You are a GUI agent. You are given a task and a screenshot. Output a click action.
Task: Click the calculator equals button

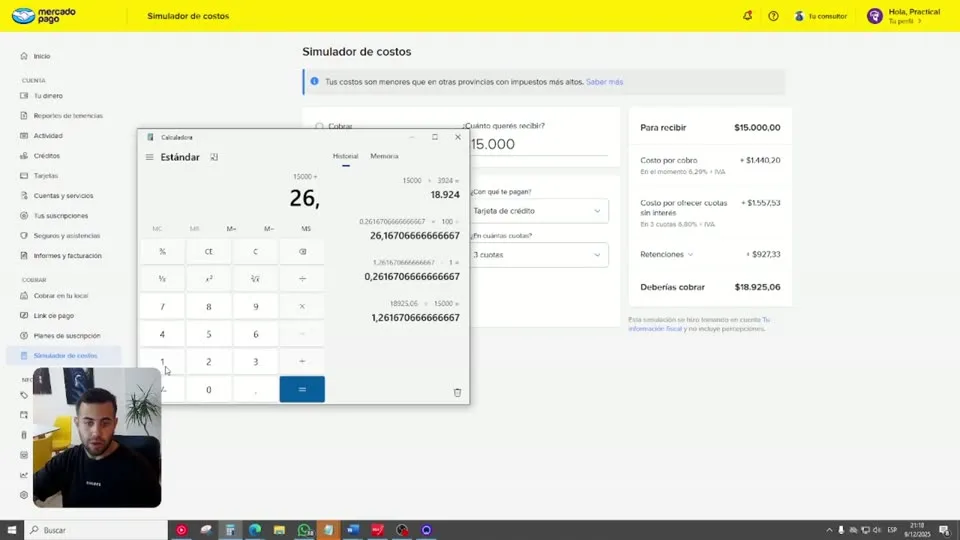pyautogui.click(x=302, y=389)
